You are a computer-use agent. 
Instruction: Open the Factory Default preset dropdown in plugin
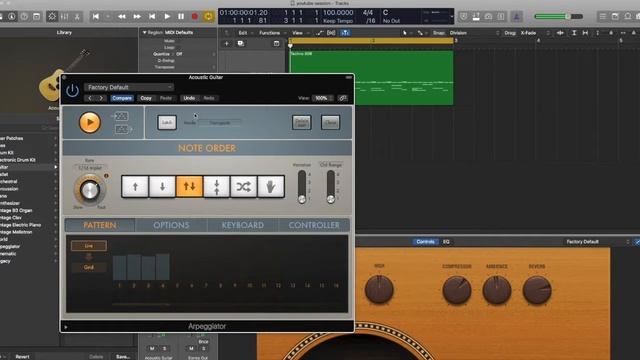129,87
